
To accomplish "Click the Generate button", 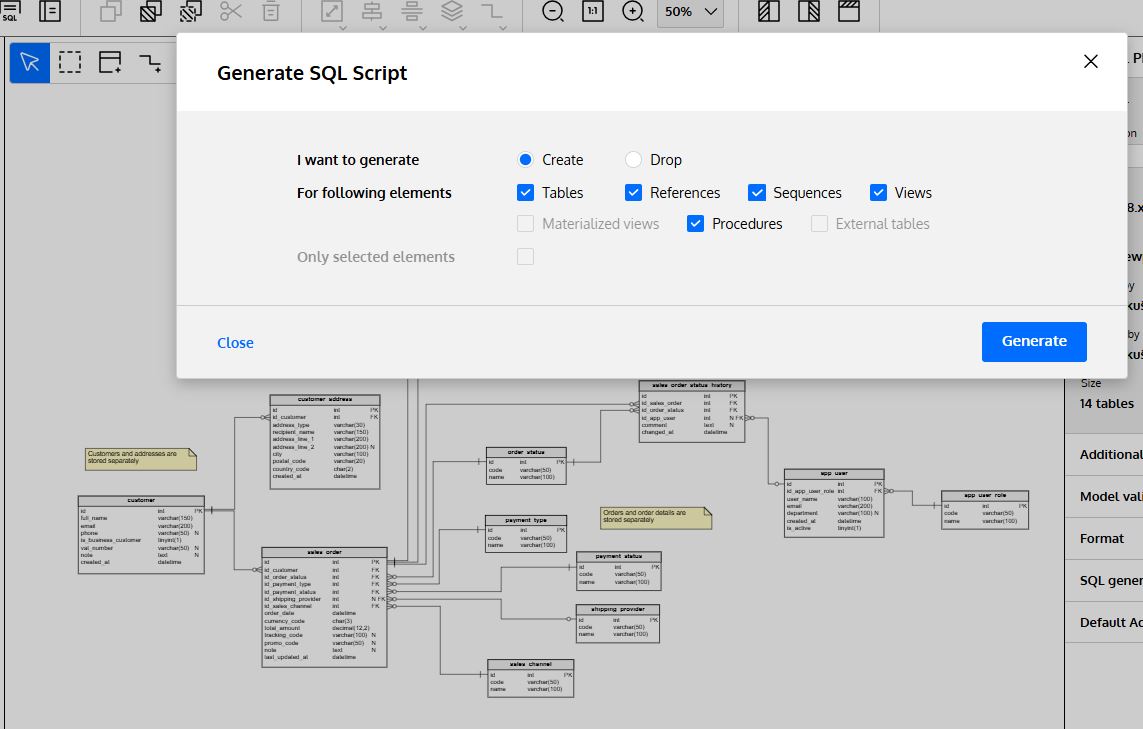I will [1034, 341].
